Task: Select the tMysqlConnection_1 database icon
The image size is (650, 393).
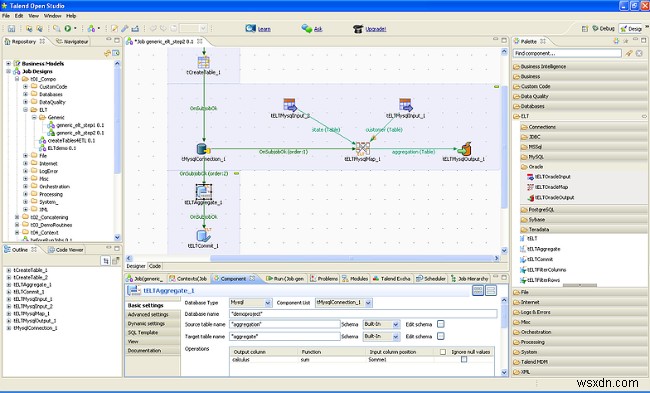Action: [x=203, y=149]
